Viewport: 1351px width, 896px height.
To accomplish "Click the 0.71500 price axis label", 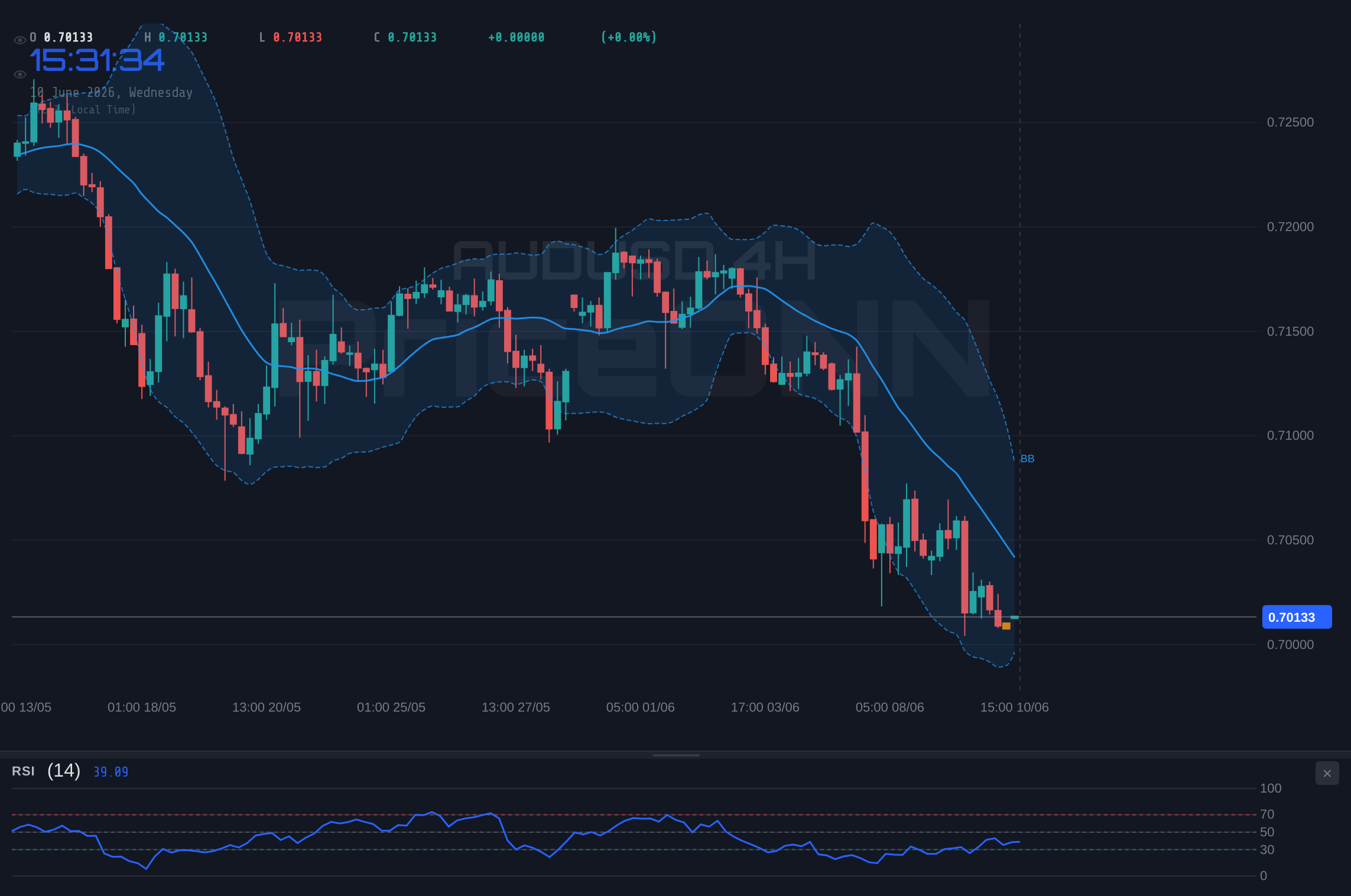I will 1290,332.
